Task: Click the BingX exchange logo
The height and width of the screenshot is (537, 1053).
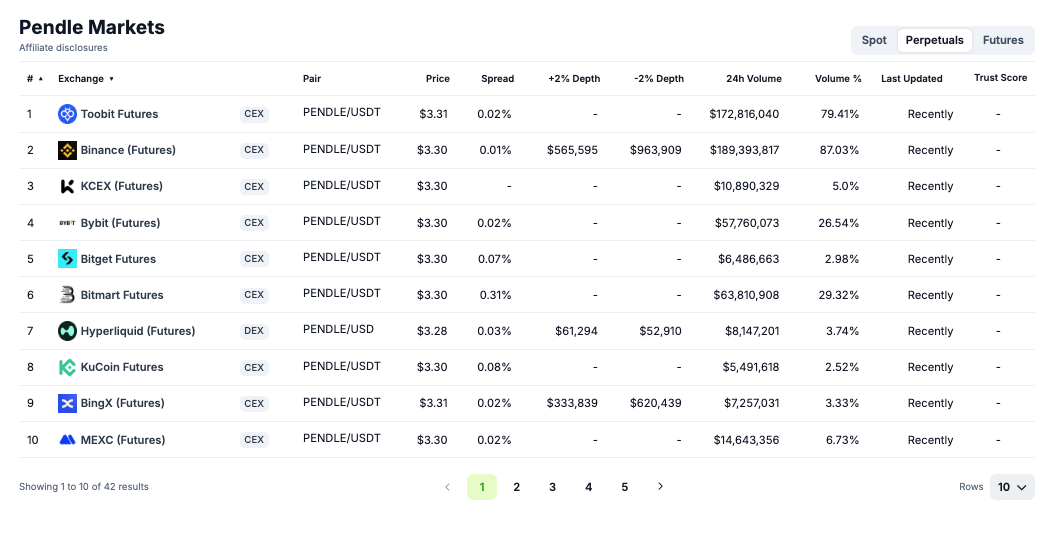Action: tap(67, 403)
